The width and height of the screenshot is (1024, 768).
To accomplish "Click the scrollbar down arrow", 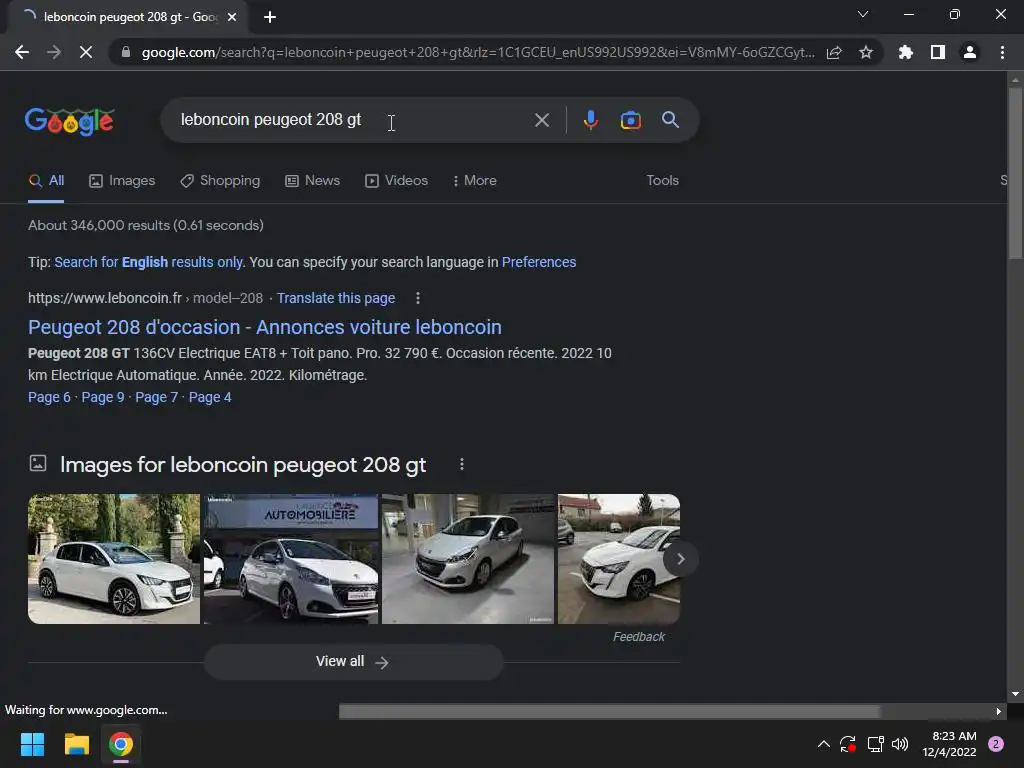I will [1015, 694].
